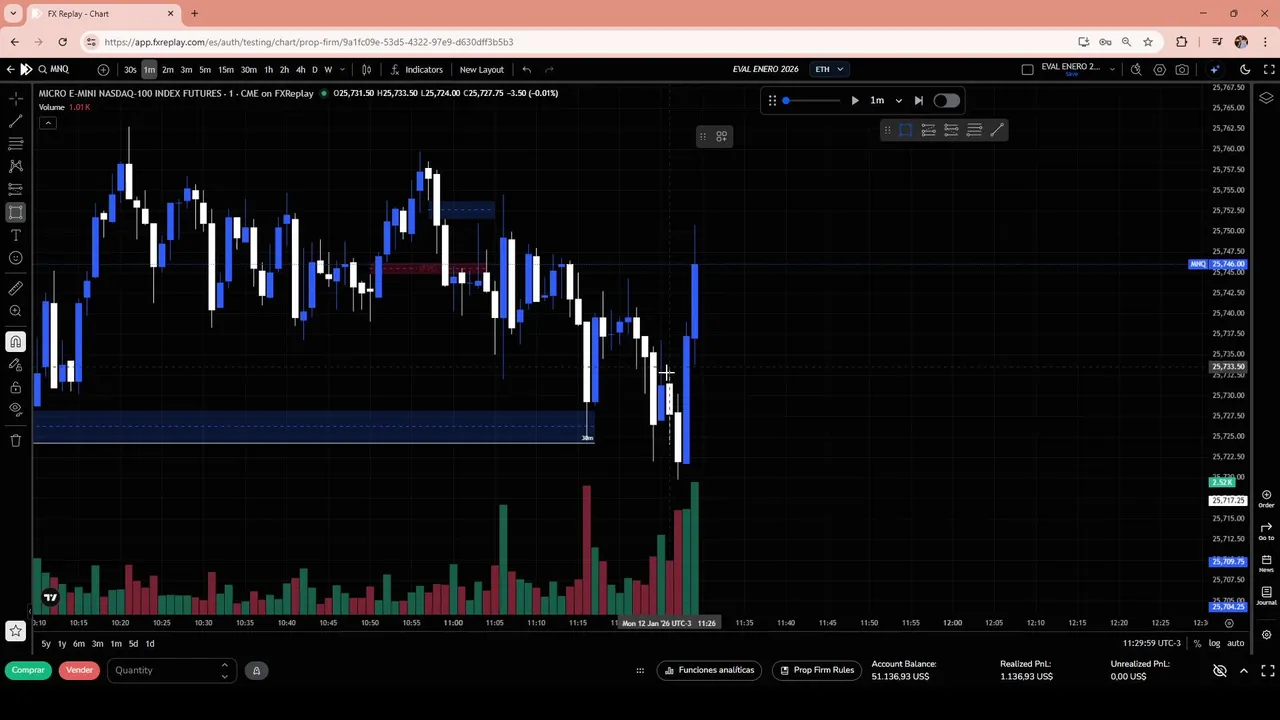Activate the zoom-in tool in sidebar

click(15, 311)
